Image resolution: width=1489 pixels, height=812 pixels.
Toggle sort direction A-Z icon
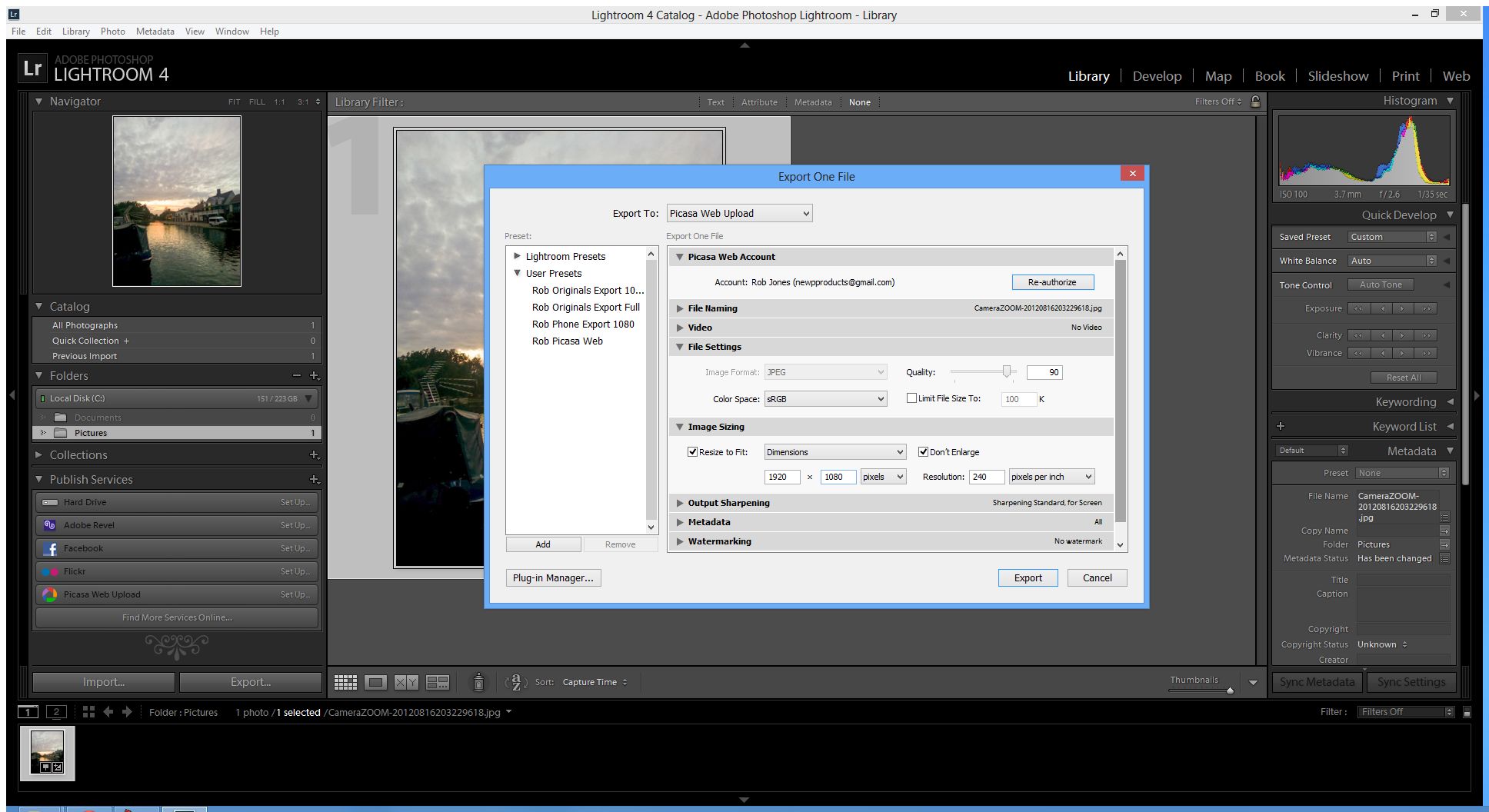coord(515,682)
